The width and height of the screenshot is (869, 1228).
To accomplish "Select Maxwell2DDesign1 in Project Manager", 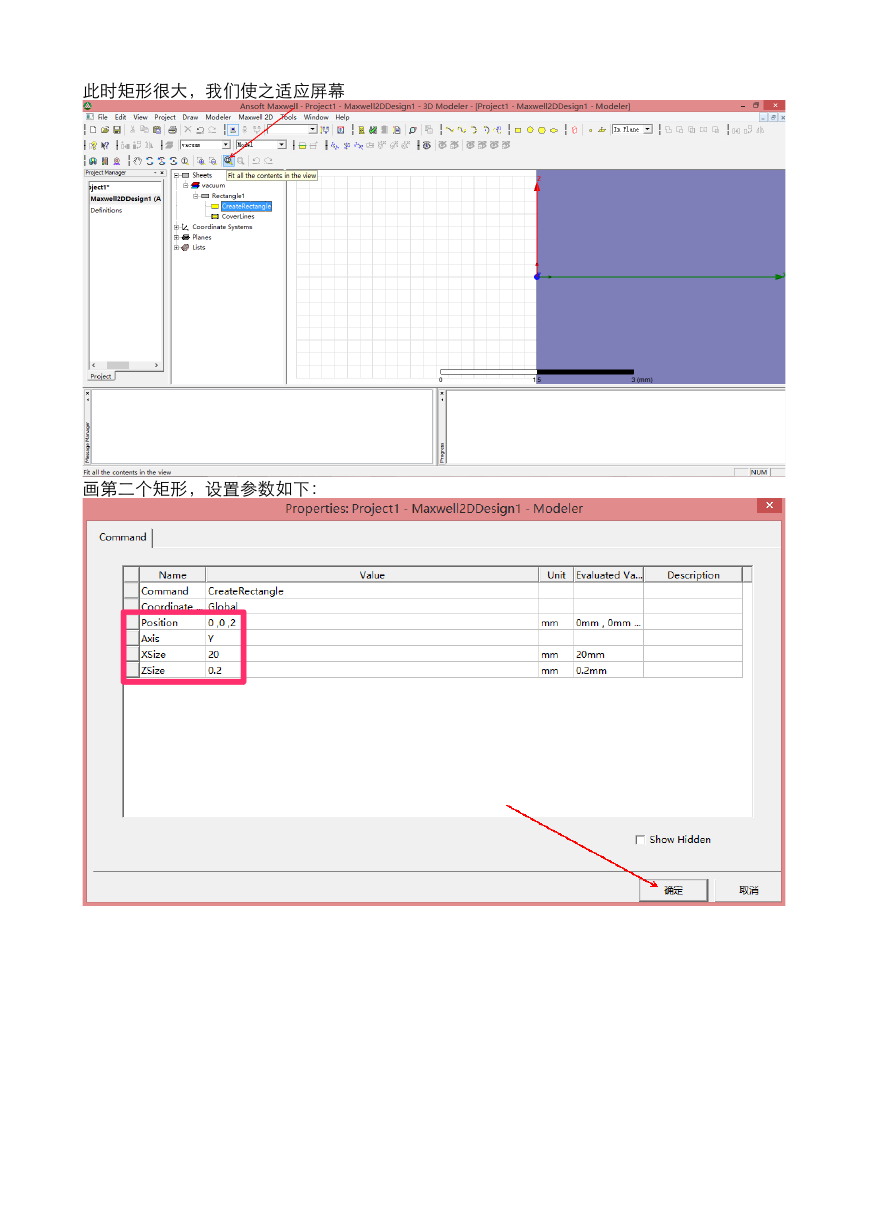I will click(126, 199).
